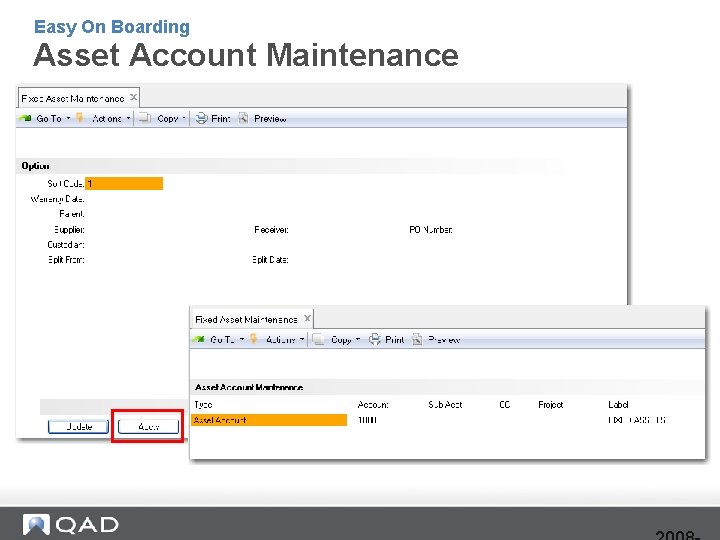Click the Copy icon in back window toolbar
Image resolution: width=720 pixels, height=540 pixels.
coord(145,118)
